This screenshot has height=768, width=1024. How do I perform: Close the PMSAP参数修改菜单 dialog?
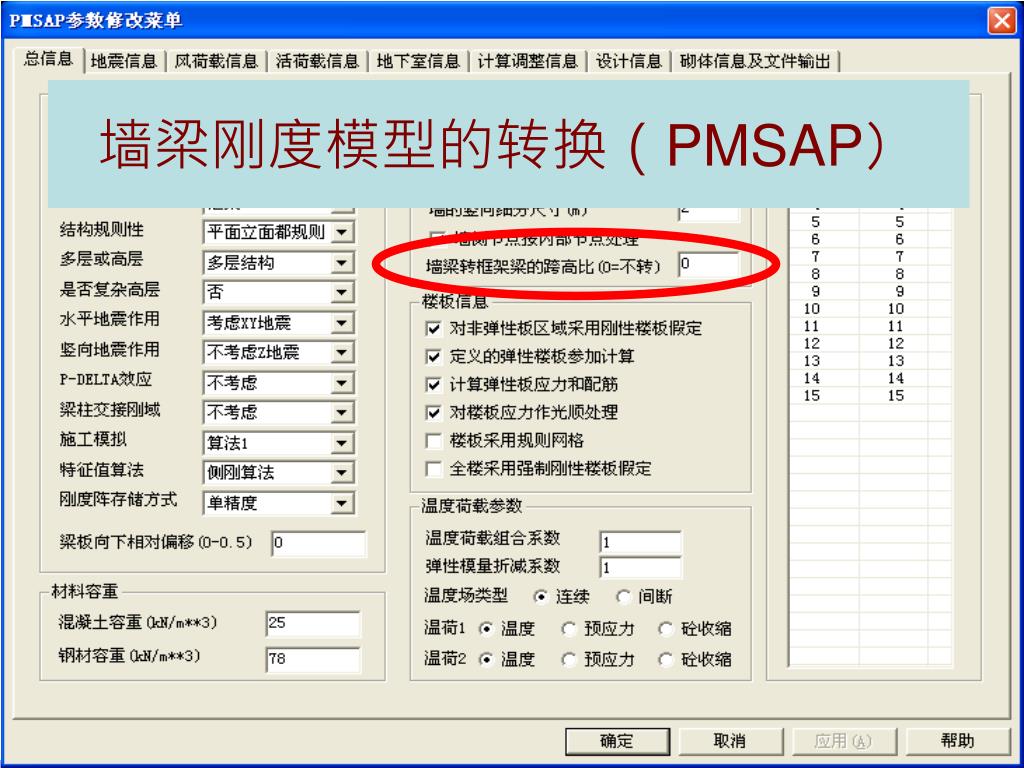click(1001, 20)
